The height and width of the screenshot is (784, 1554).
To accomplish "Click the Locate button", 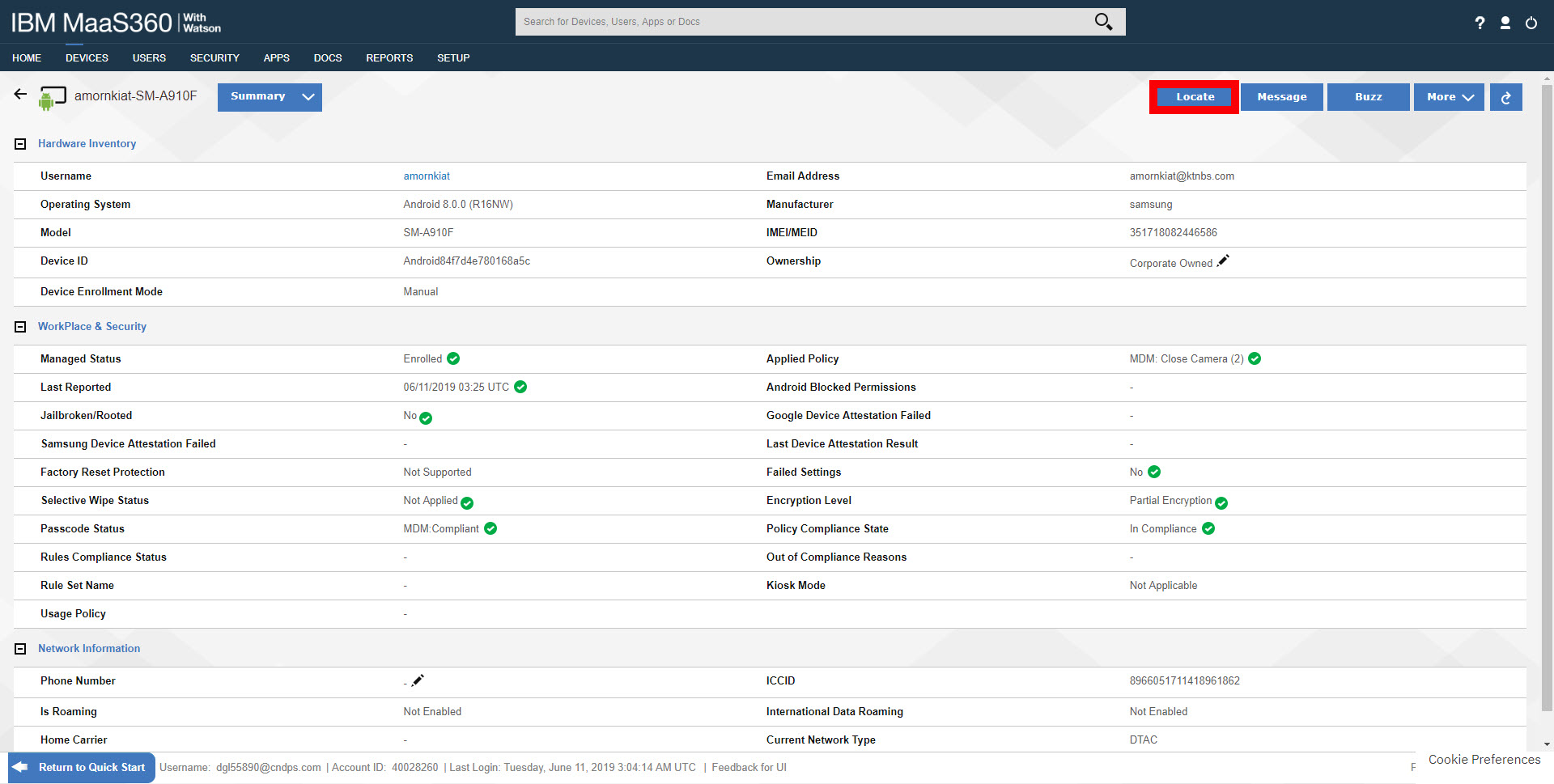I will coord(1195,97).
